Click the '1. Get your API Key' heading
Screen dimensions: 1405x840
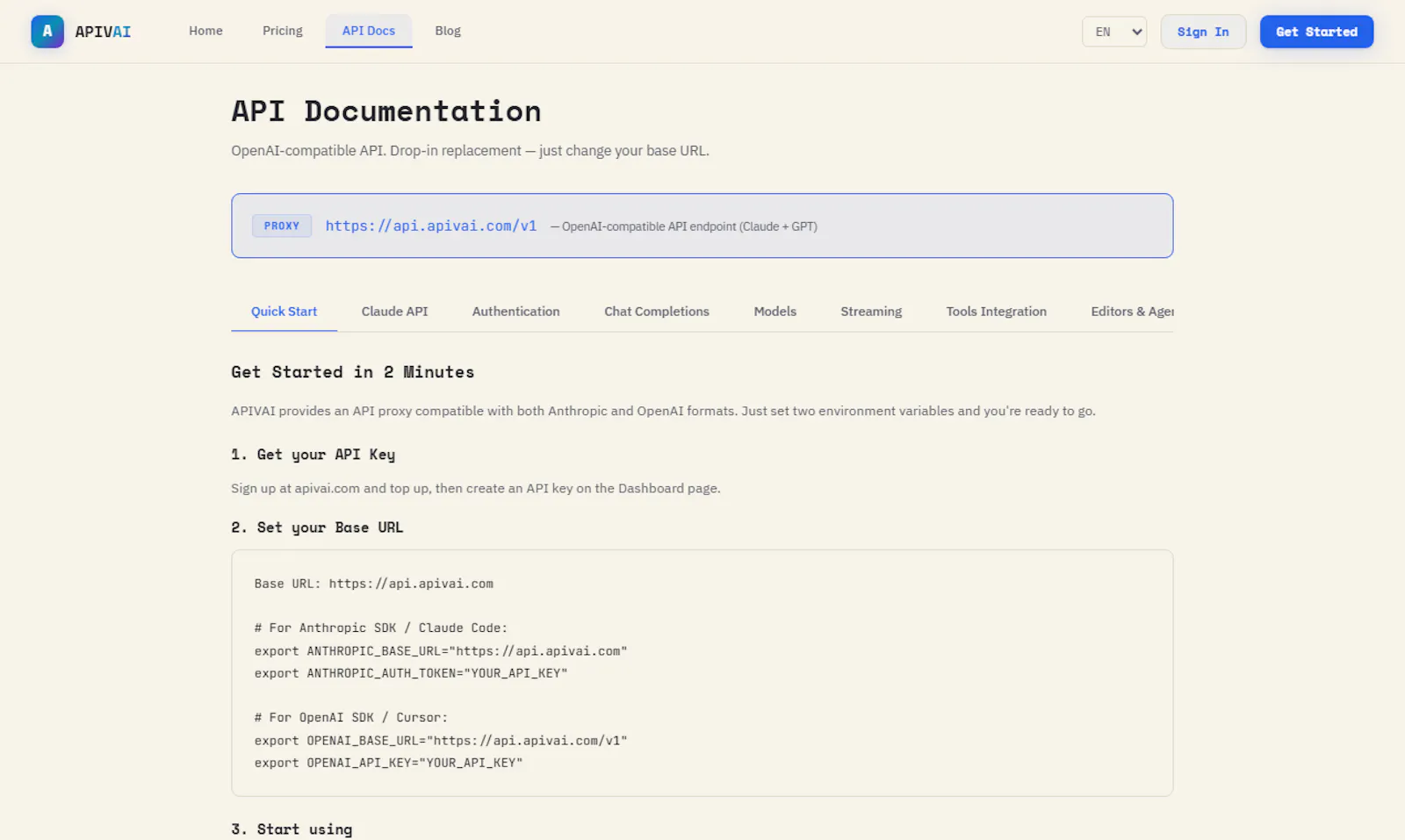(x=313, y=455)
